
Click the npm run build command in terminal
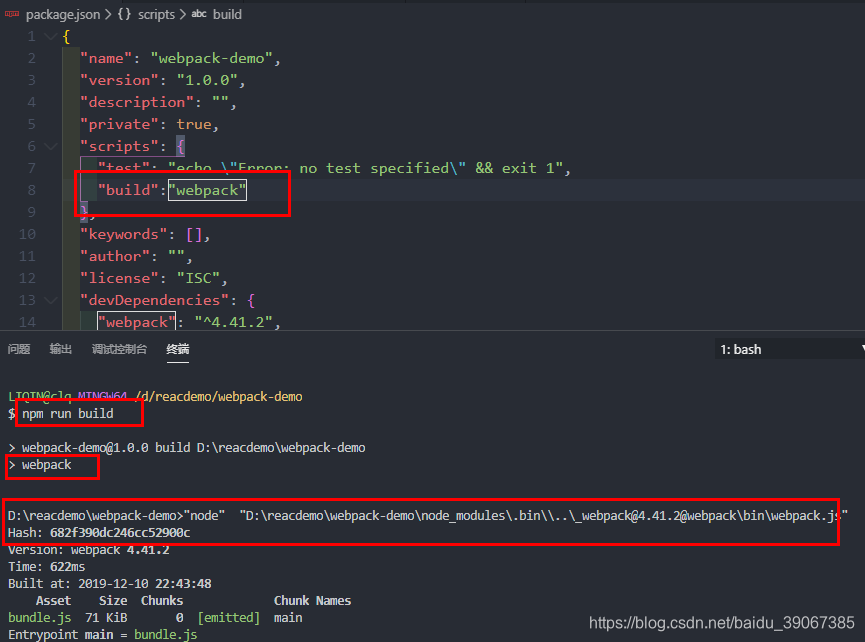click(x=67, y=414)
